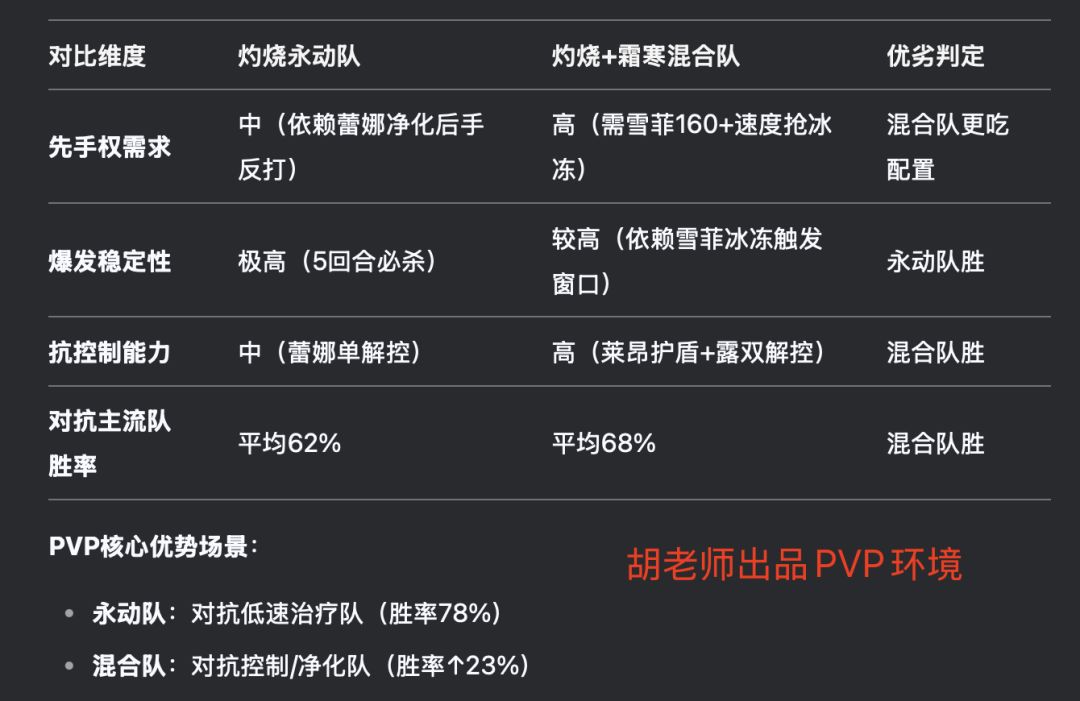
Task: Click the 对比维度 column header
Action: (97, 56)
